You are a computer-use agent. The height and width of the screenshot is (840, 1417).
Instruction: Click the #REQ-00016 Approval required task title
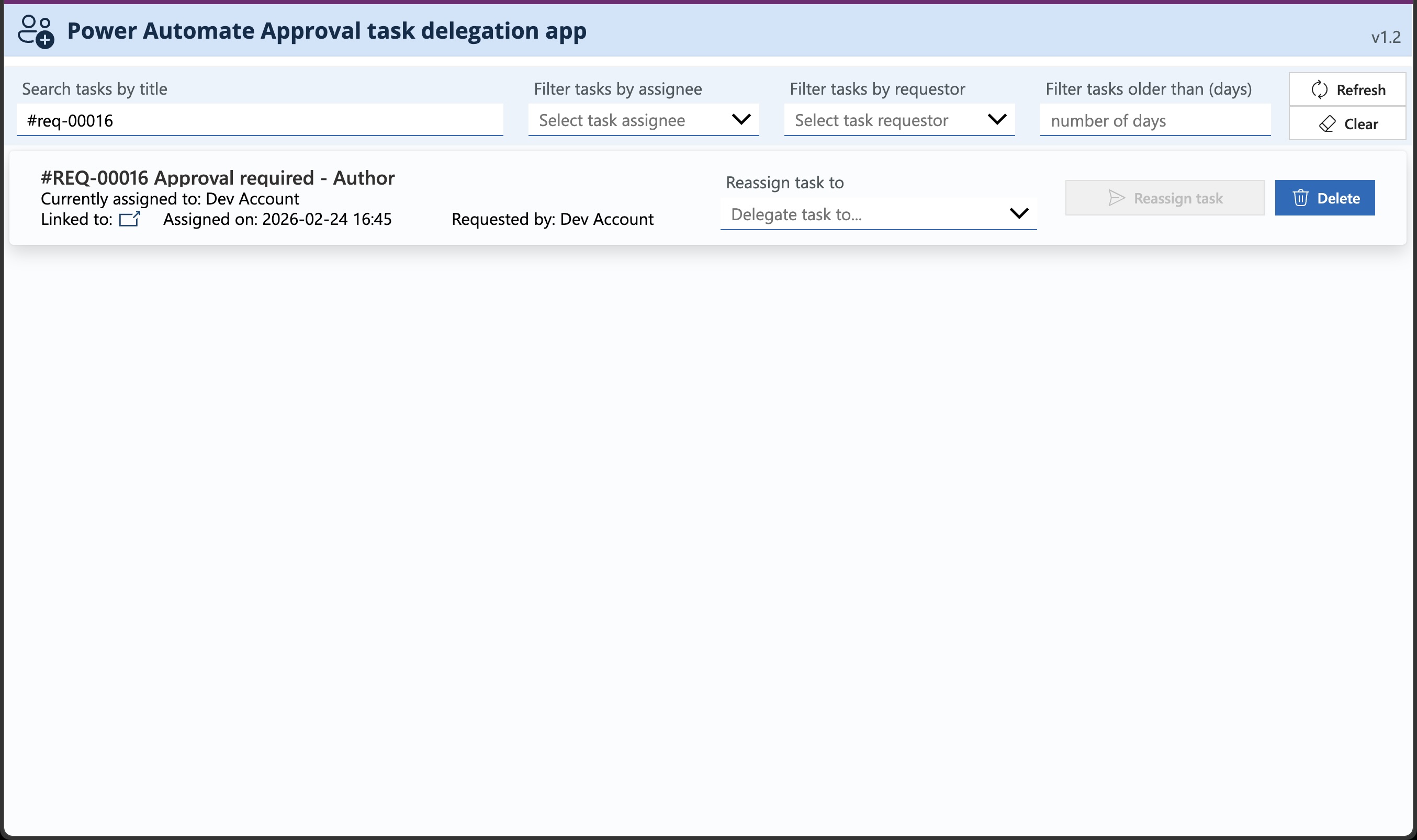pyautogui.click(x=217, y=177)
